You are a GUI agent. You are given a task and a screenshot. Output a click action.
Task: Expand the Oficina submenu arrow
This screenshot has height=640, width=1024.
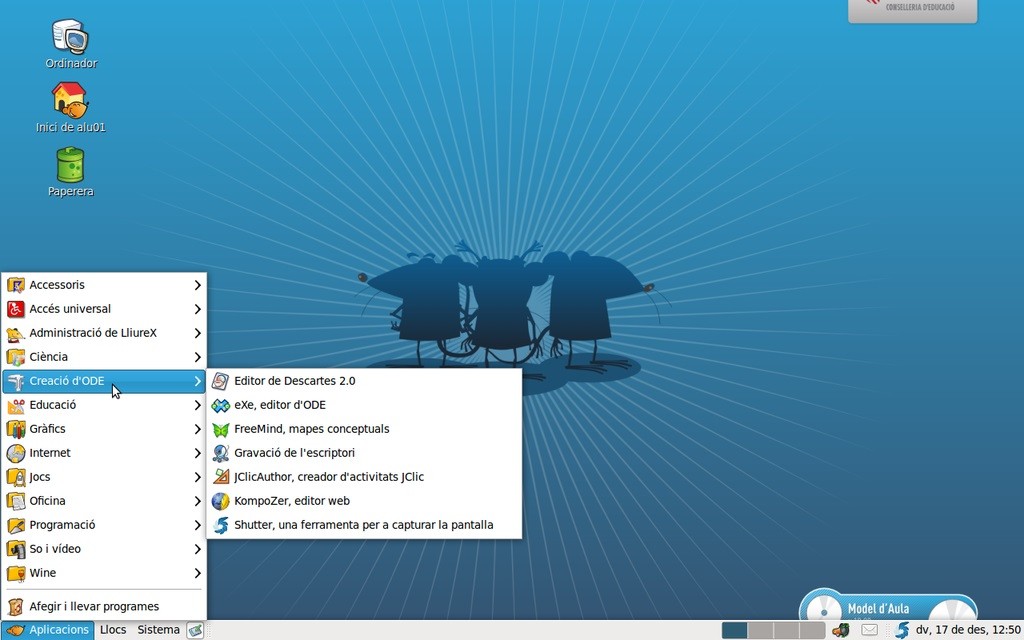tap(197, 501)
